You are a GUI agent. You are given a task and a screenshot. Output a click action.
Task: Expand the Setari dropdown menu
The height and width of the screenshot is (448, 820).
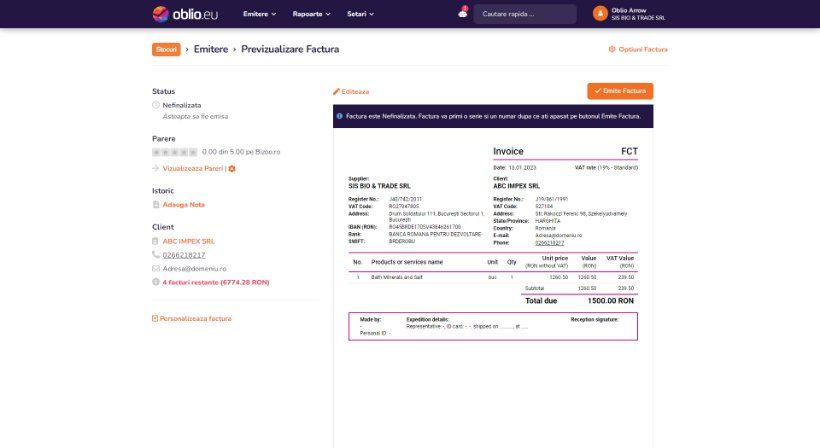[360, 14]
